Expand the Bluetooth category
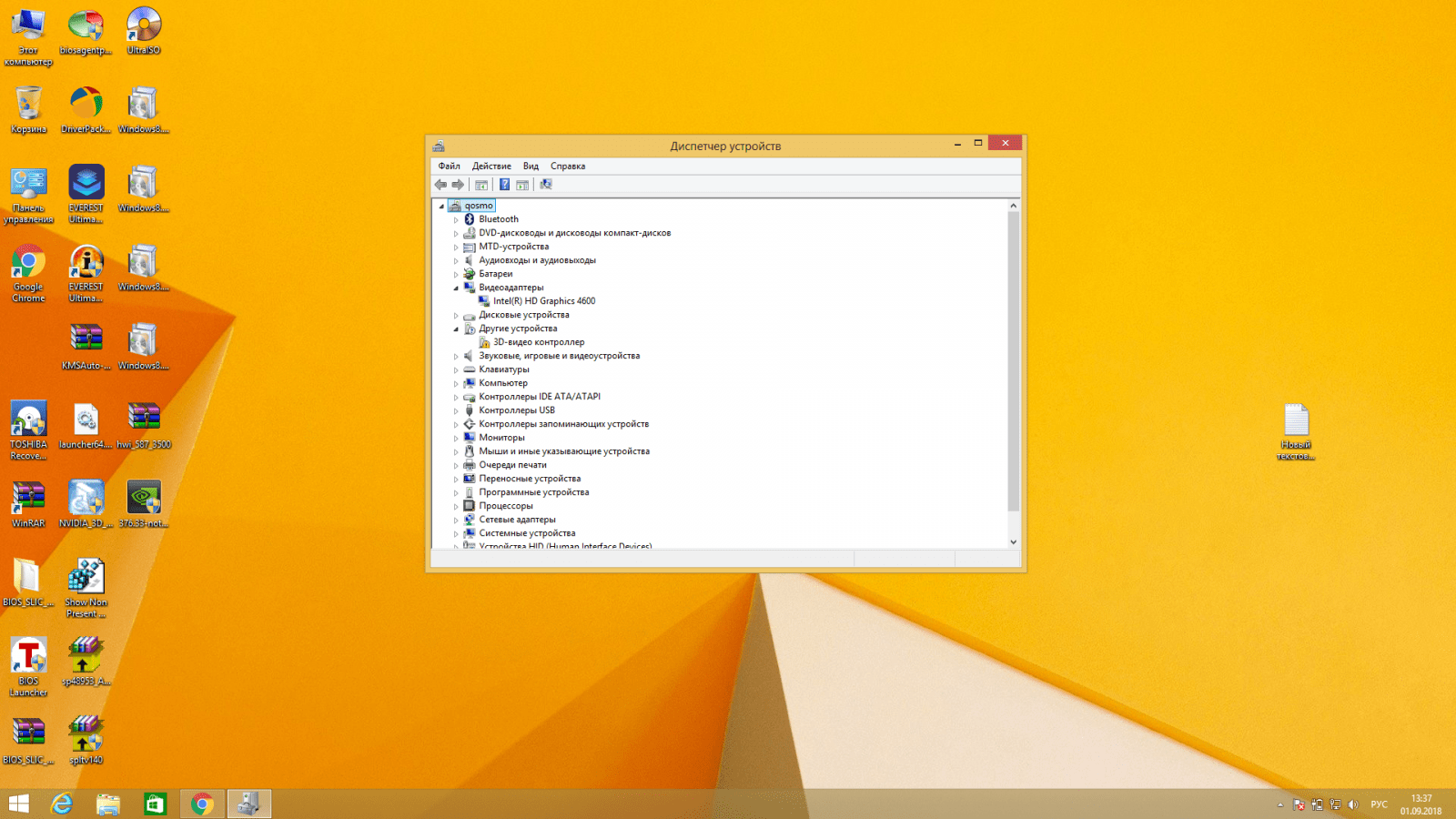1456x819 pixels. coord(456,219)
